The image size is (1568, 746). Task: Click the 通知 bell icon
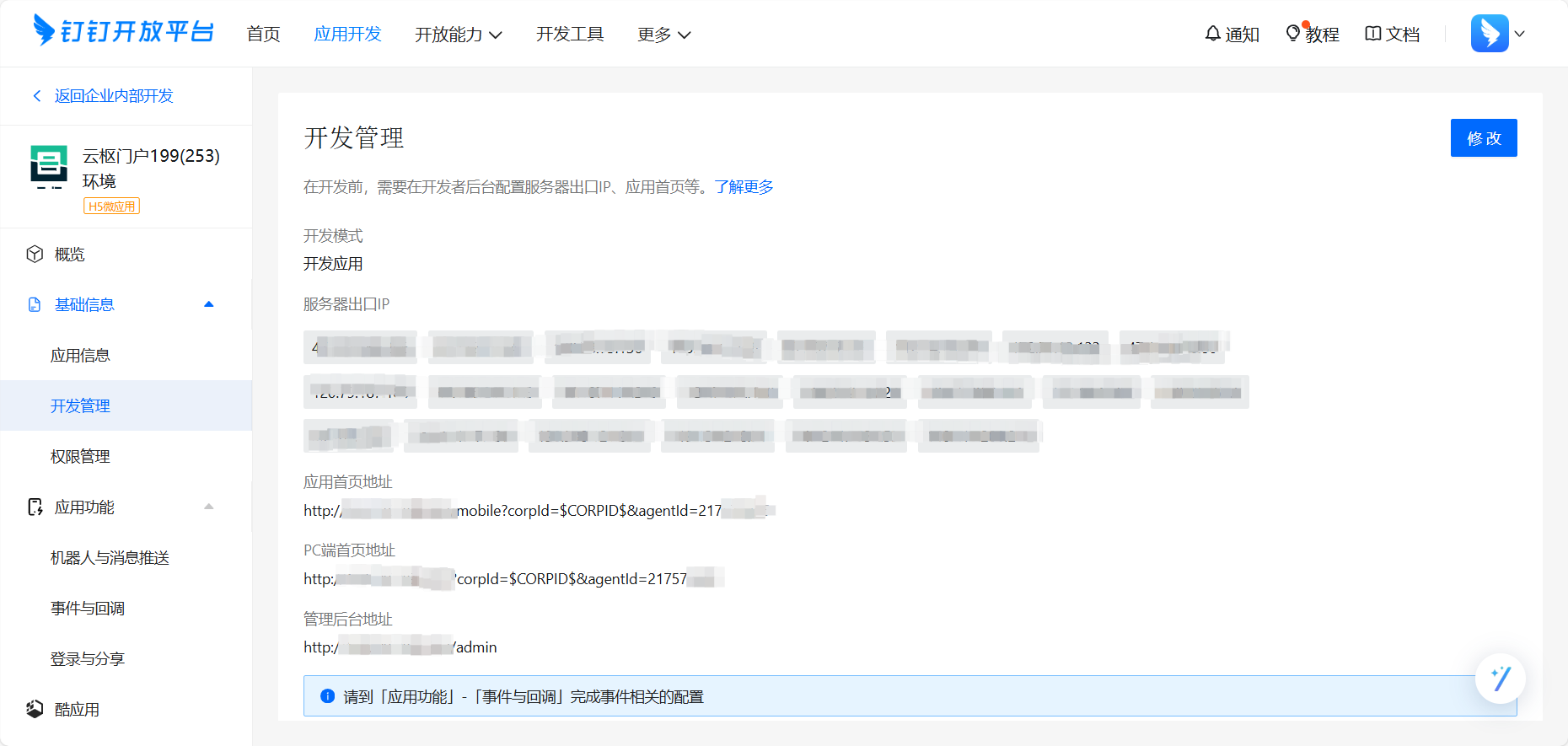pyautogui.click(x=1212, y=34)
